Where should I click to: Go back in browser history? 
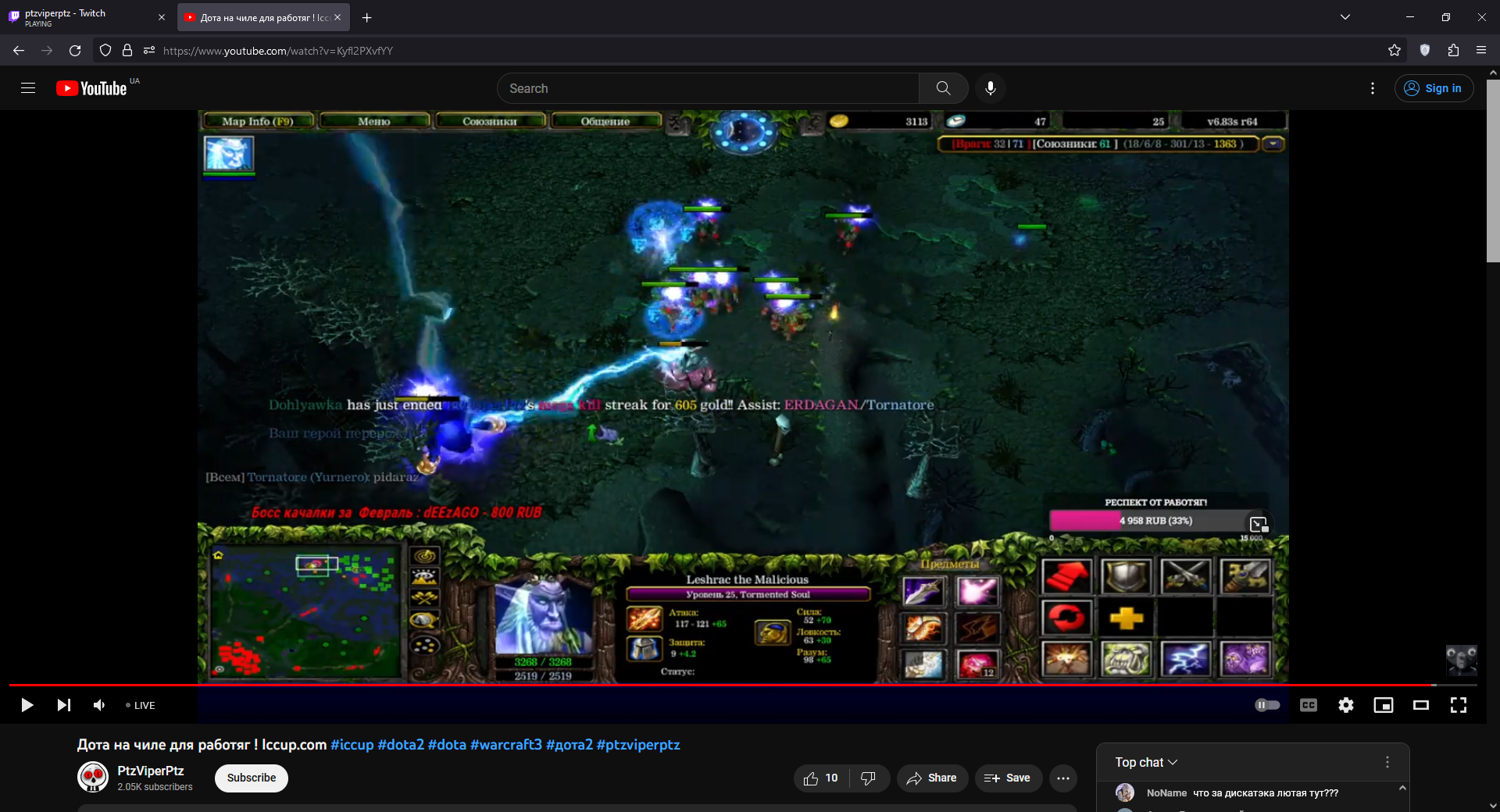click(x=19, y=51)
